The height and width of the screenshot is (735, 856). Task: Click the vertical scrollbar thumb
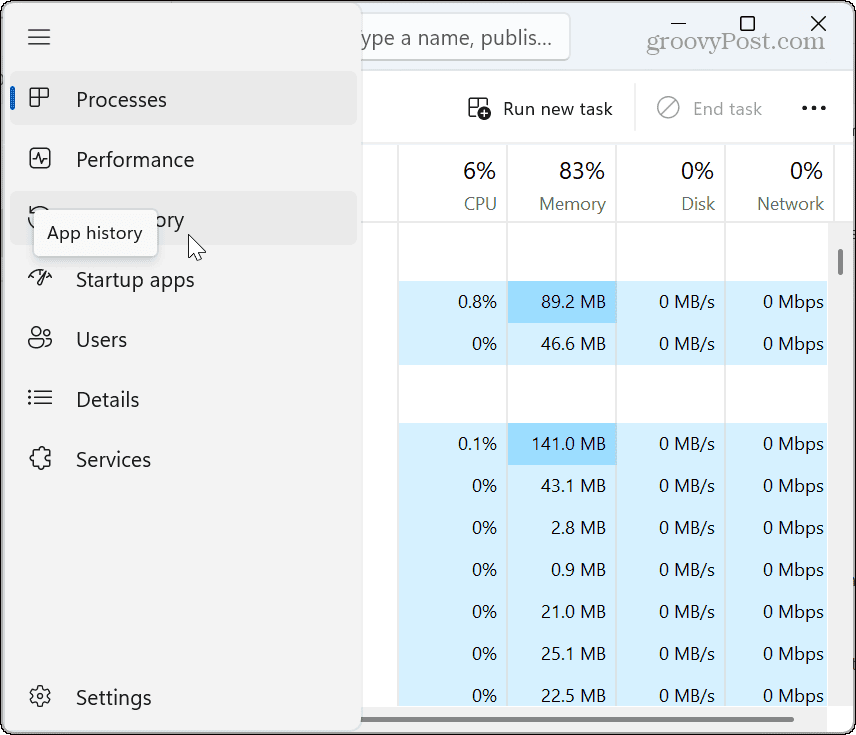click(840, 262)
